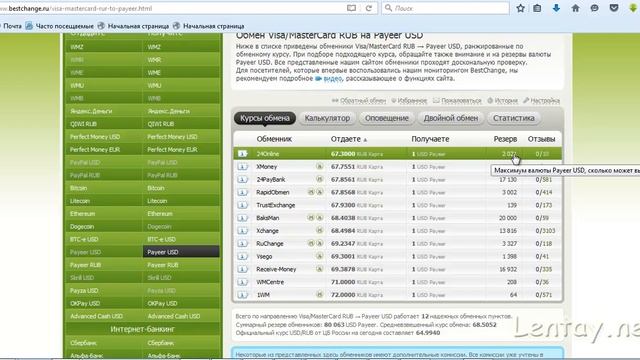640x360 pixels.
Task: Bookmark this page with the star icon
Action: [520, 8]
